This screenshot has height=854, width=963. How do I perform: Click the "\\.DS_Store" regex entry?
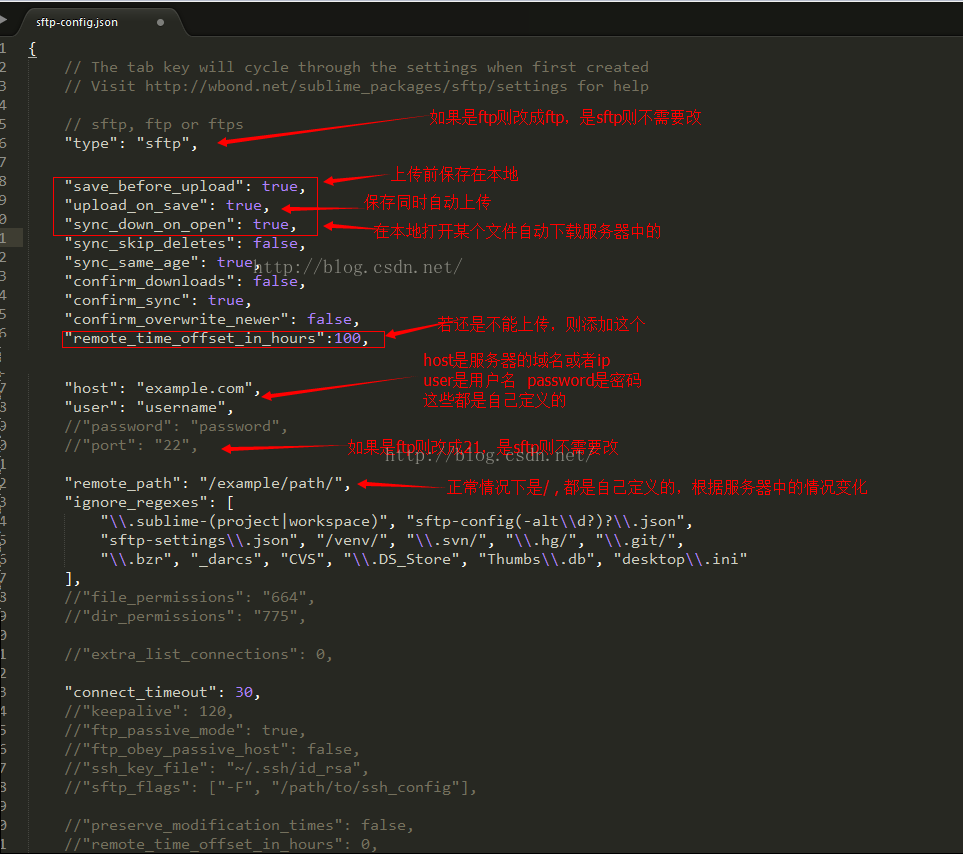[x=402, y=559]
